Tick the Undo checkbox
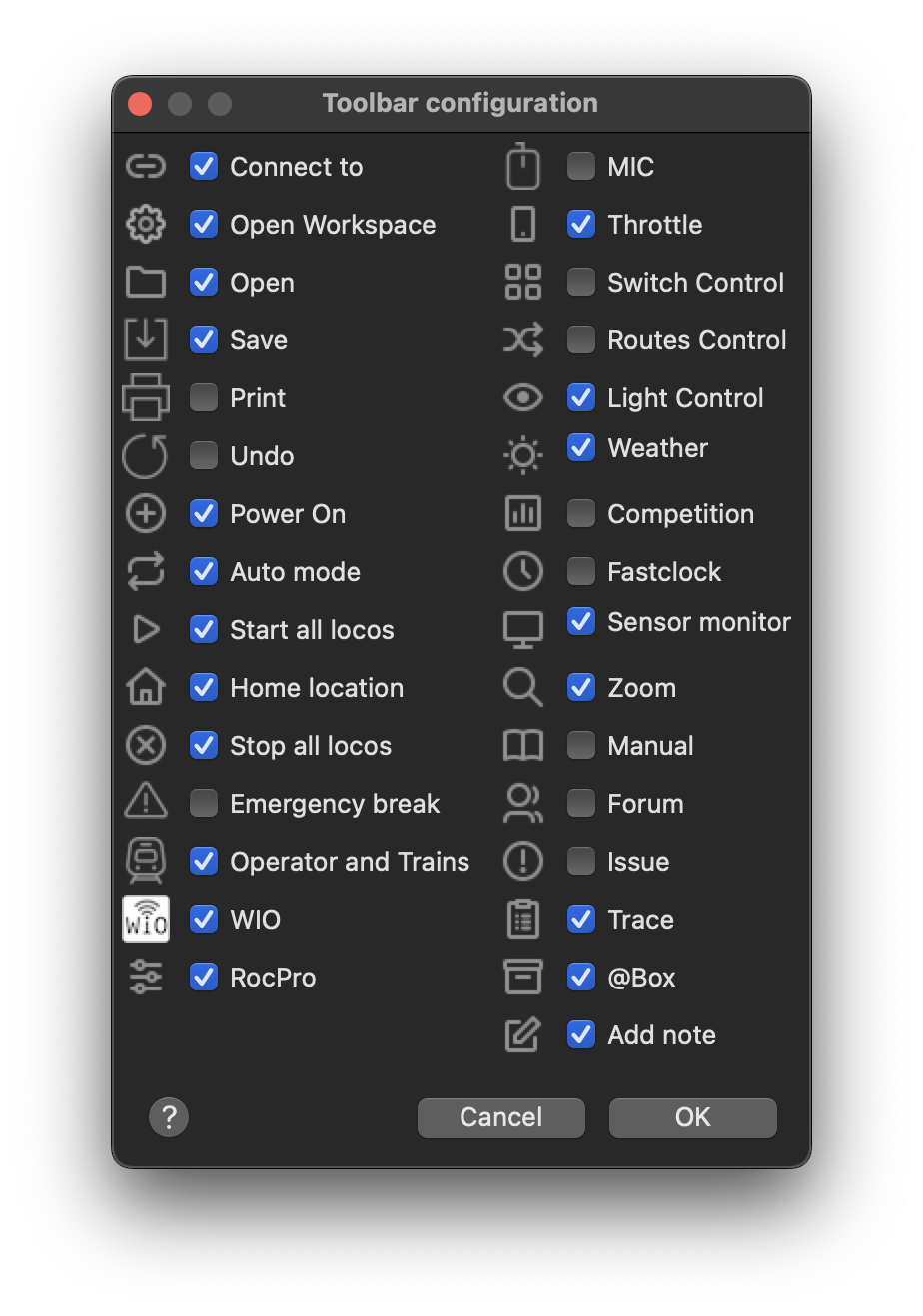The height and width of the screenshot is (1316, 923). [x=204, y=455]
